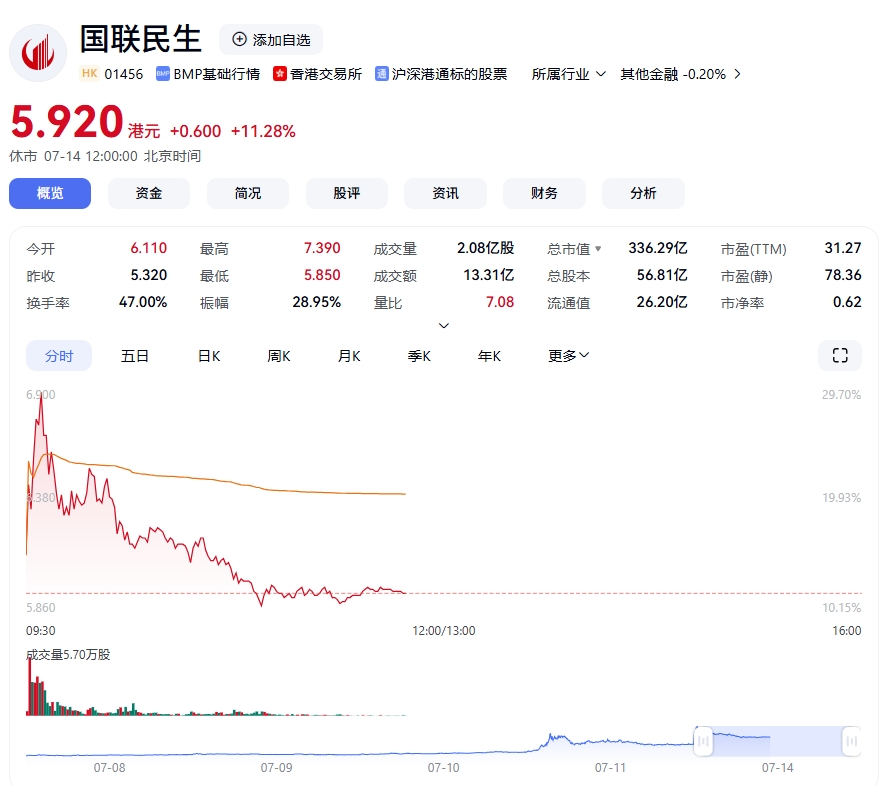Screen dimensions: 879x785
Task: Select the 日K chart view
Action: coord(209,355)
